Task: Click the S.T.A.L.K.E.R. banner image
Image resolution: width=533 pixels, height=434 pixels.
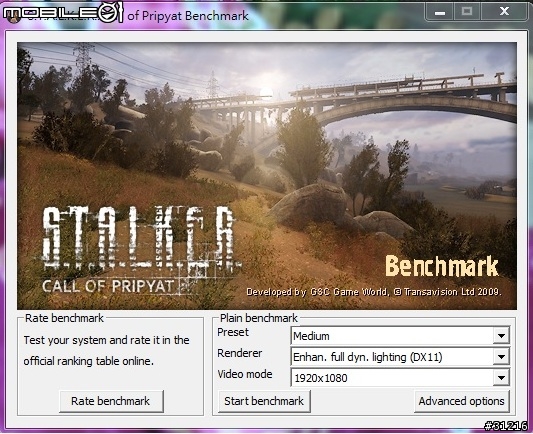Action: point(267,176)
